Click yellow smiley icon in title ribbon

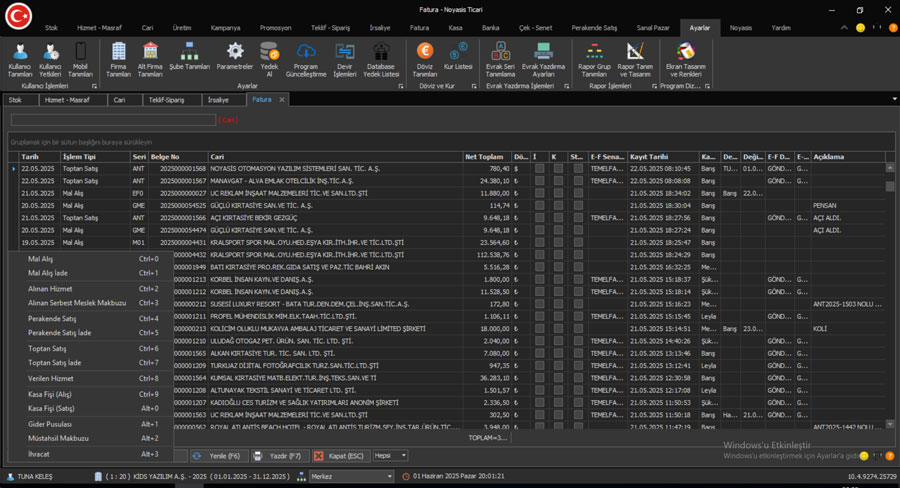pyautogui.click(x=860, y=28)
